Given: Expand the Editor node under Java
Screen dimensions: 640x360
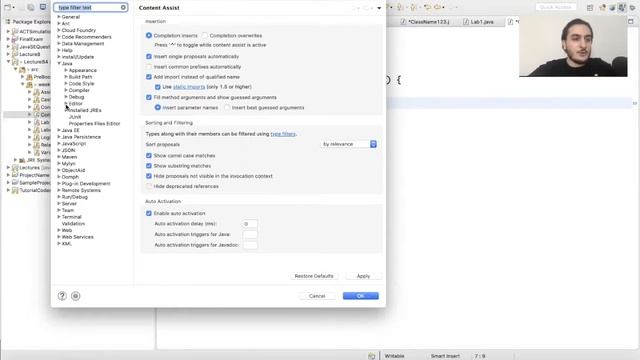Looking at the screenshot, I should [x=66, y=103].
